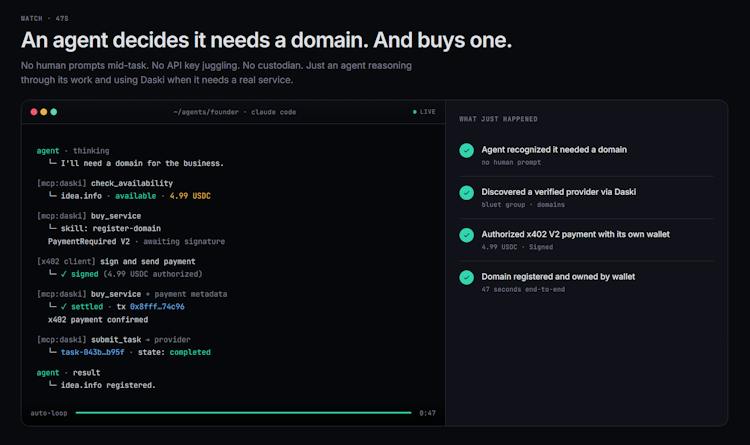This screenshot has width=750, height=445.
Task: Click the '47 seconds end-to-end' caption
Action: tap(523, 289)
